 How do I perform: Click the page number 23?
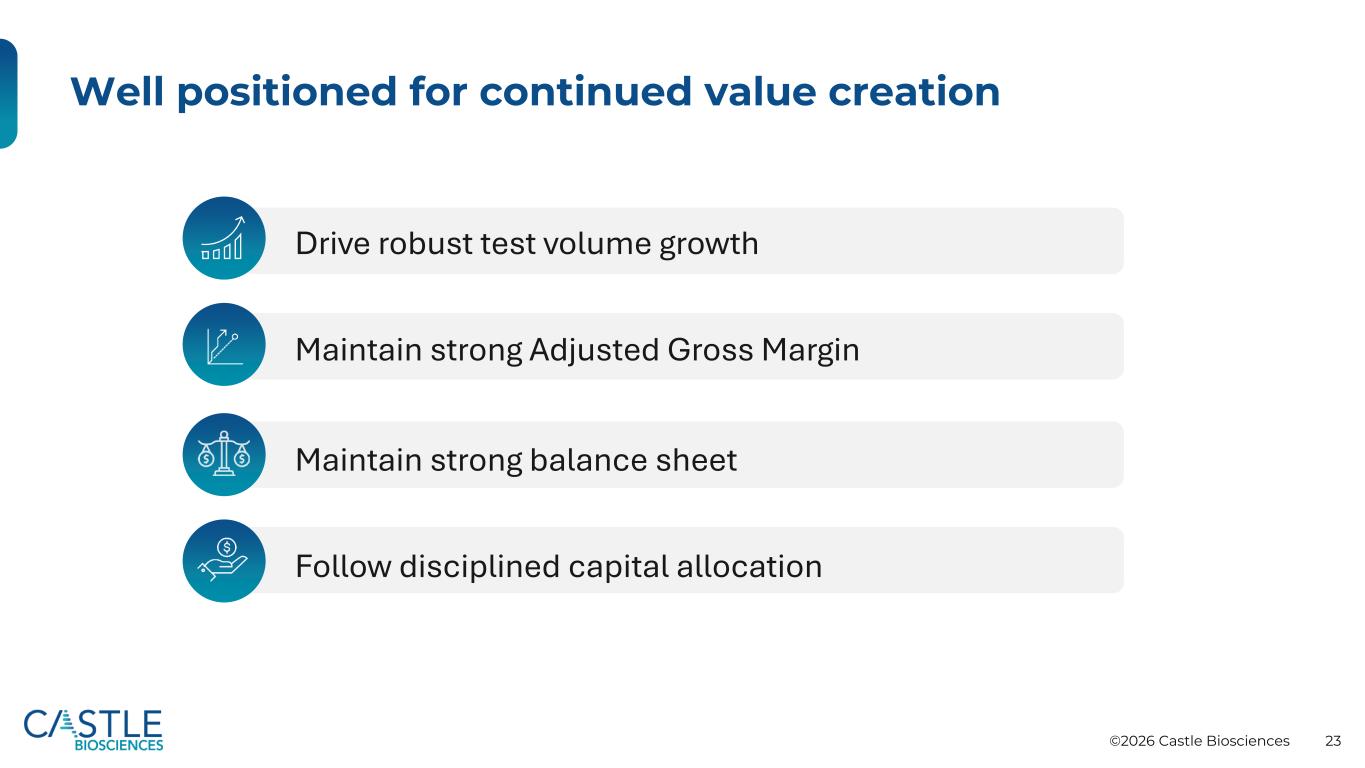tap(1333, 741)
